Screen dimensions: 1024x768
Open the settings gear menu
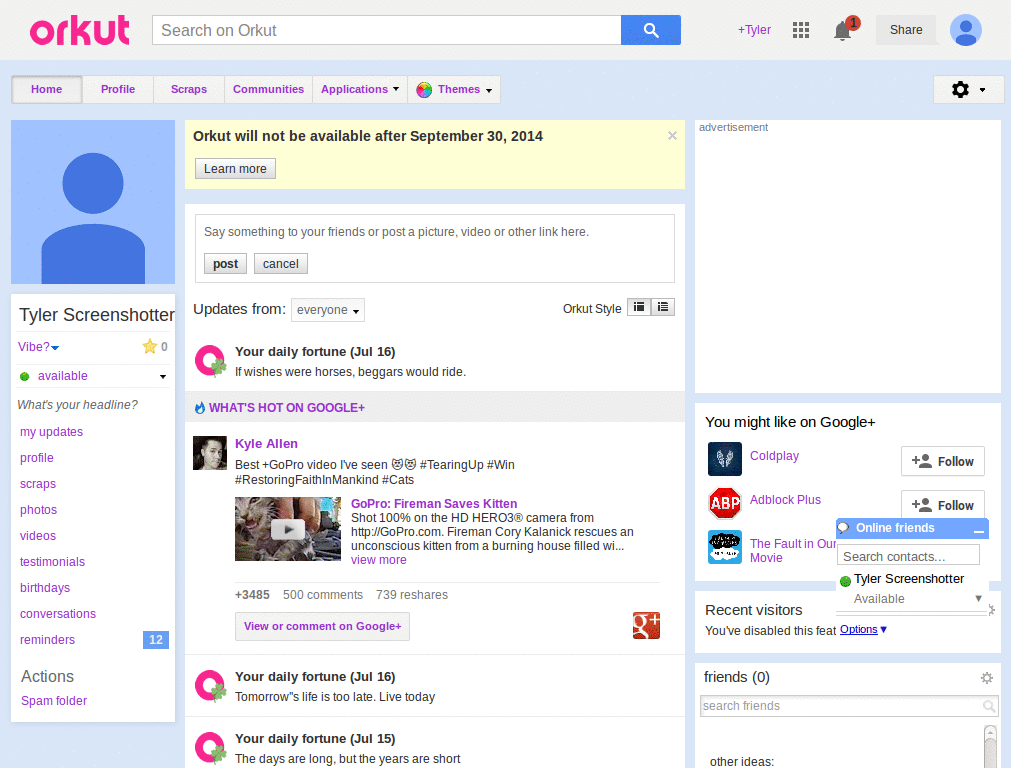[x=968, y=89]
